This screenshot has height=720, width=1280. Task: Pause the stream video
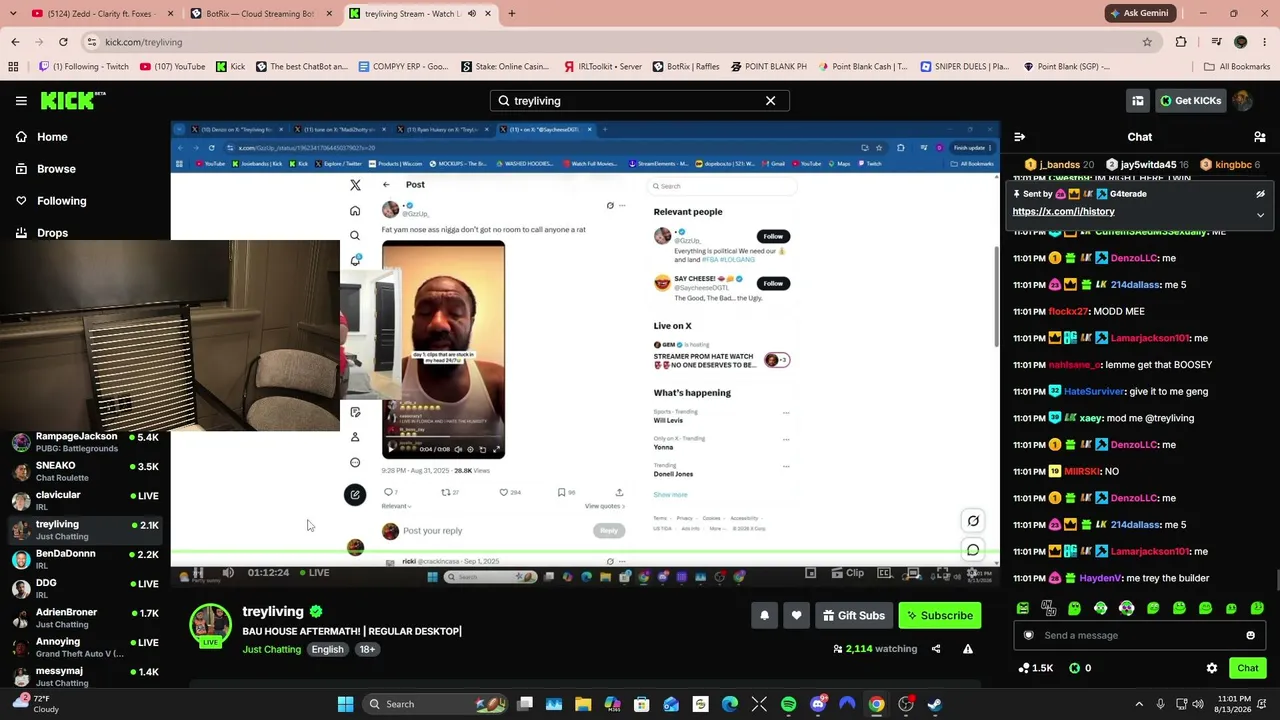198,573
